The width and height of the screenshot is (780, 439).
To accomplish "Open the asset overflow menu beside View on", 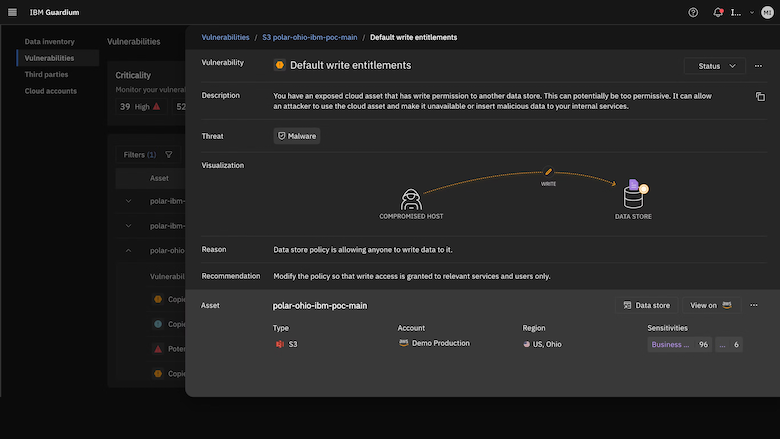I will tap(754, 305).
